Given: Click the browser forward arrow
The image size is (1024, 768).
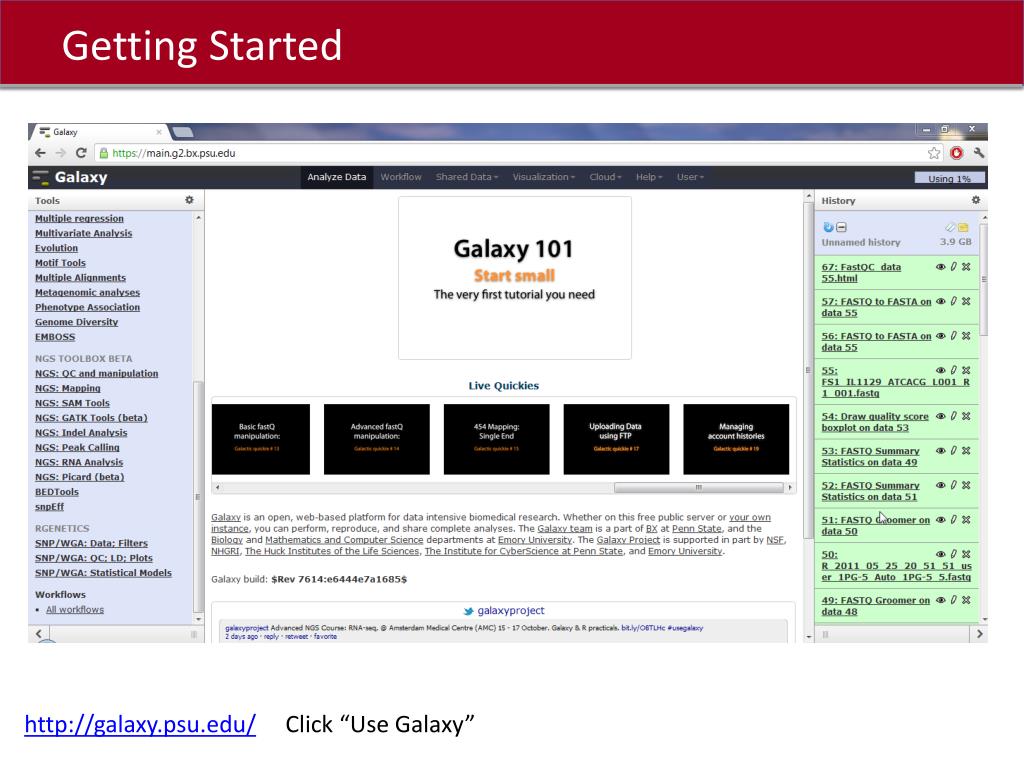Looking at the screenshot, I should [61, 153].
